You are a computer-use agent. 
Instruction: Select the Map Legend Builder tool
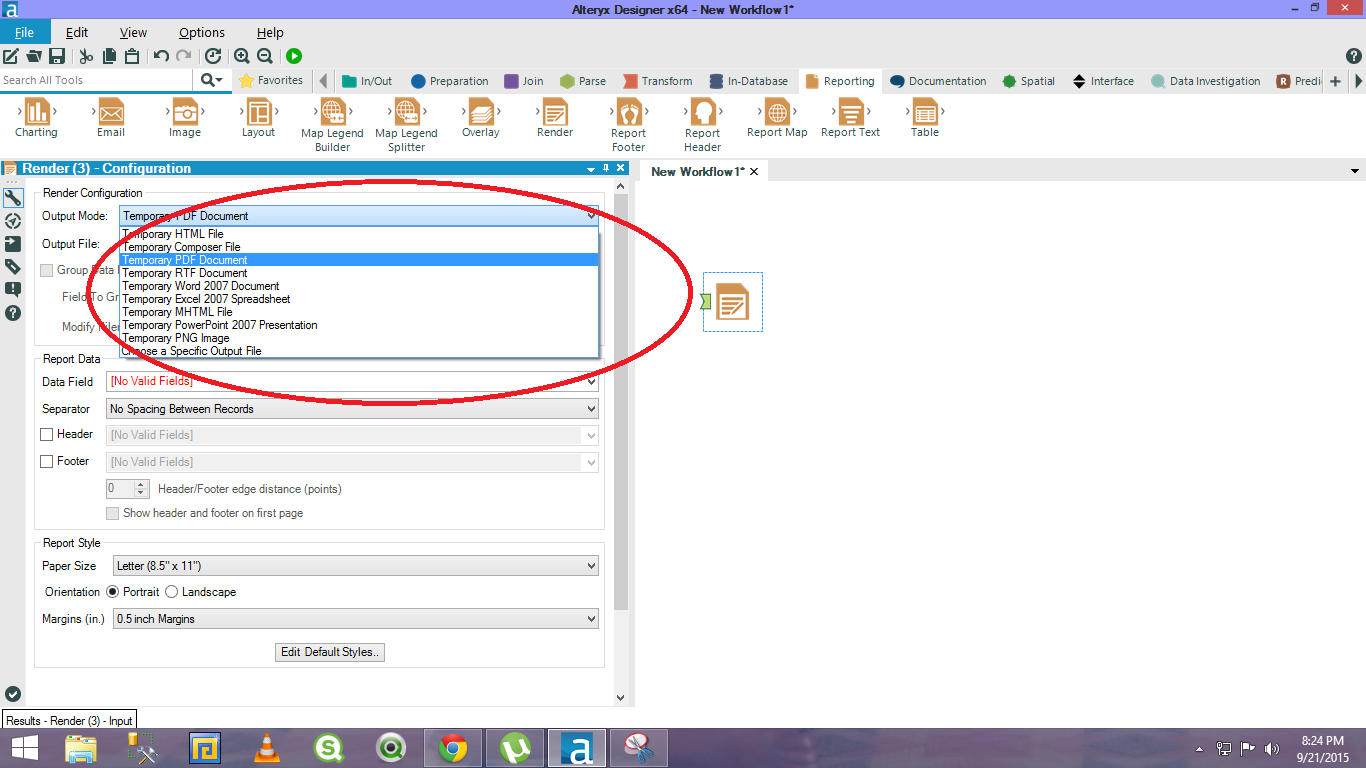click(332, 125)
